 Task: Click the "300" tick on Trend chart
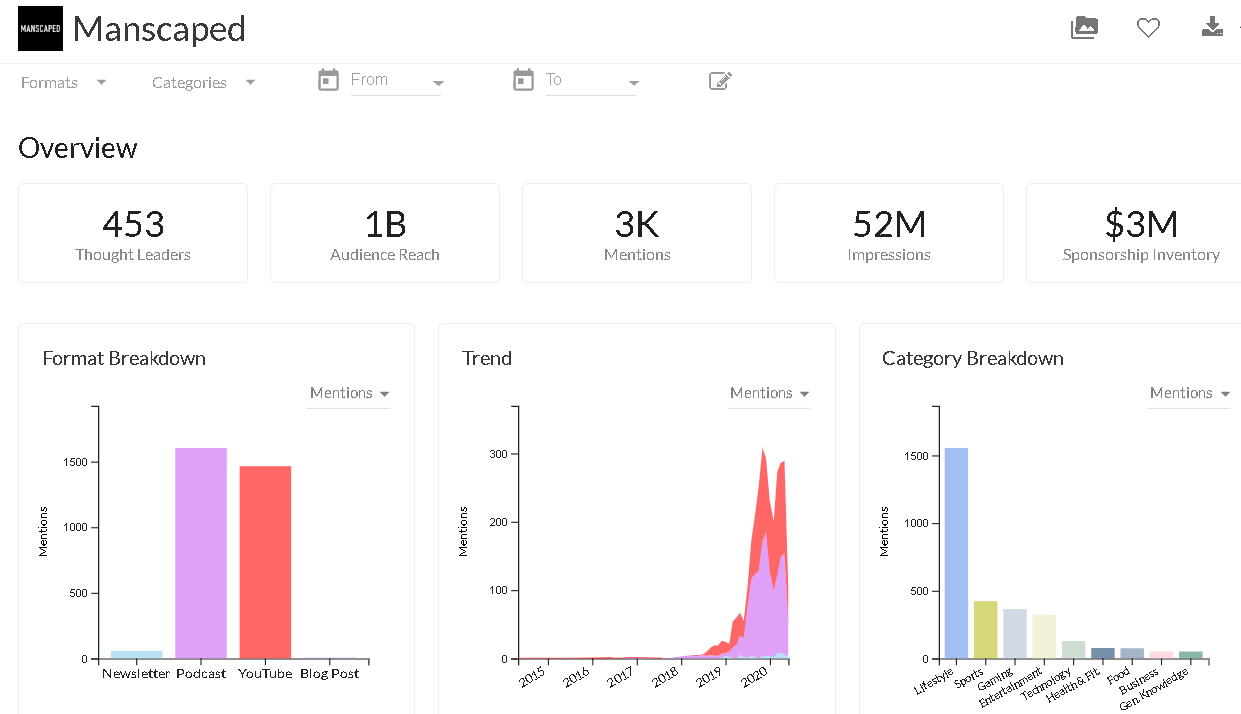click(499, 454)
